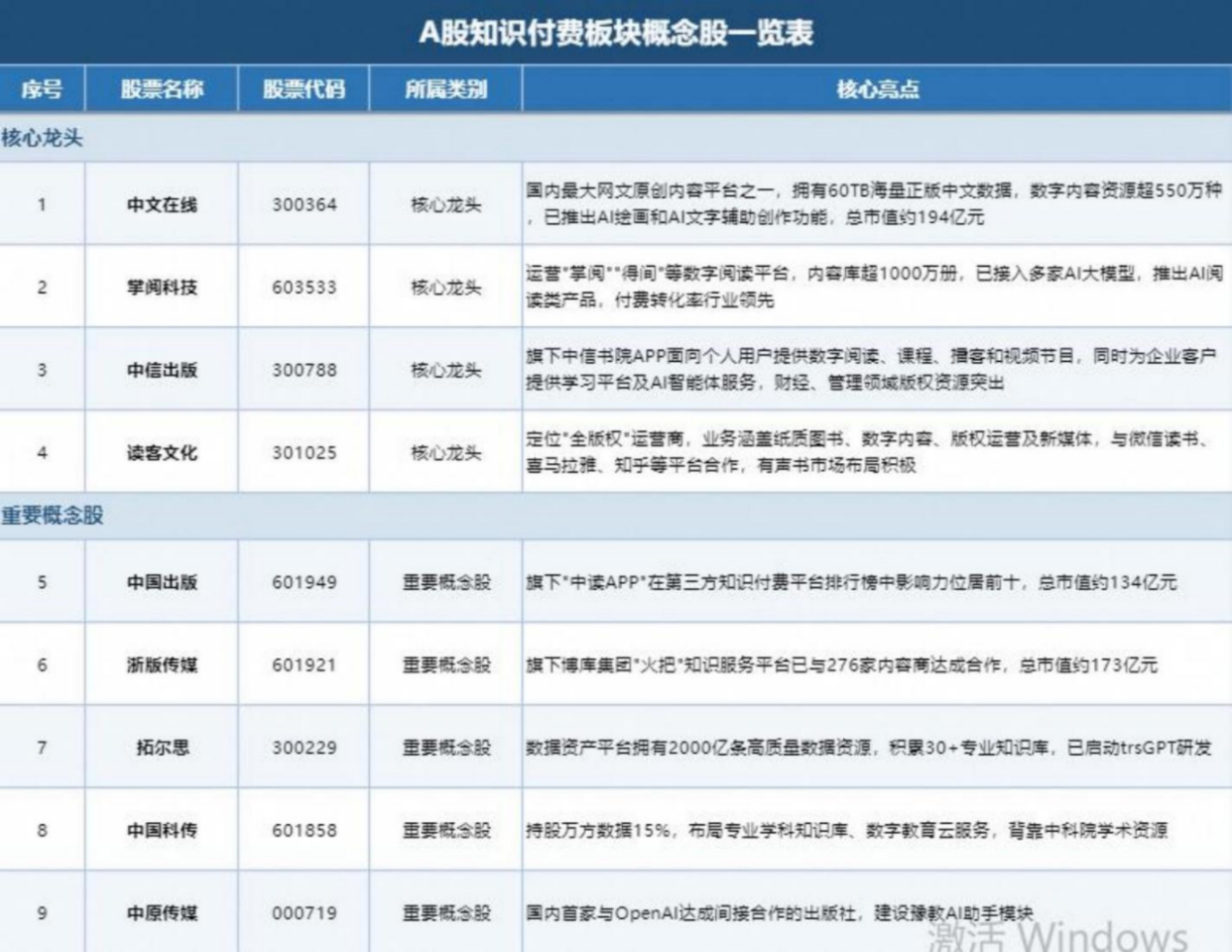Select stock name 掌阅科技

coord(162,287)
